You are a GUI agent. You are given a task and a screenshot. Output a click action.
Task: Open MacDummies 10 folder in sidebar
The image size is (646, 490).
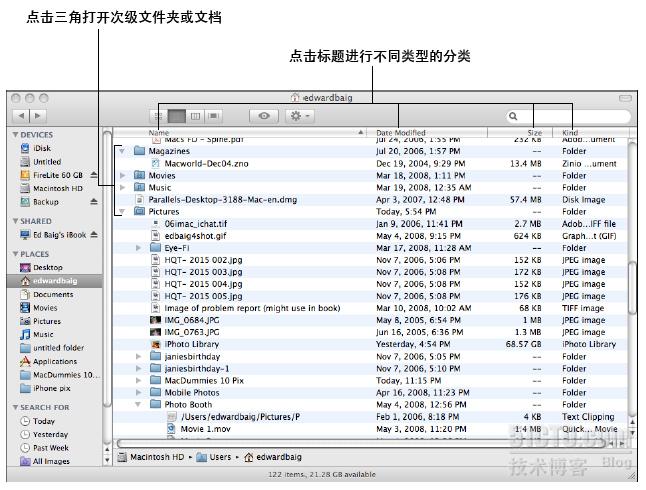coord(60,375)
